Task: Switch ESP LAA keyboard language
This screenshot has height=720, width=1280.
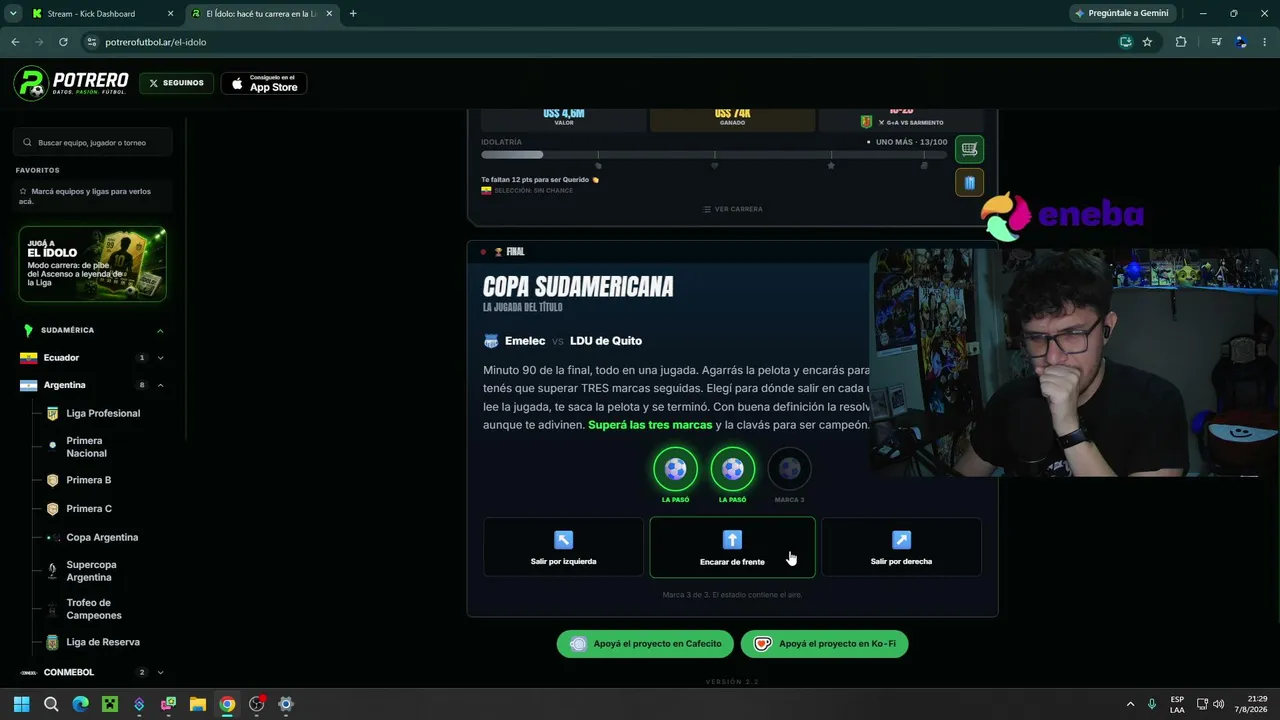Action: [x=1177, y=704]
